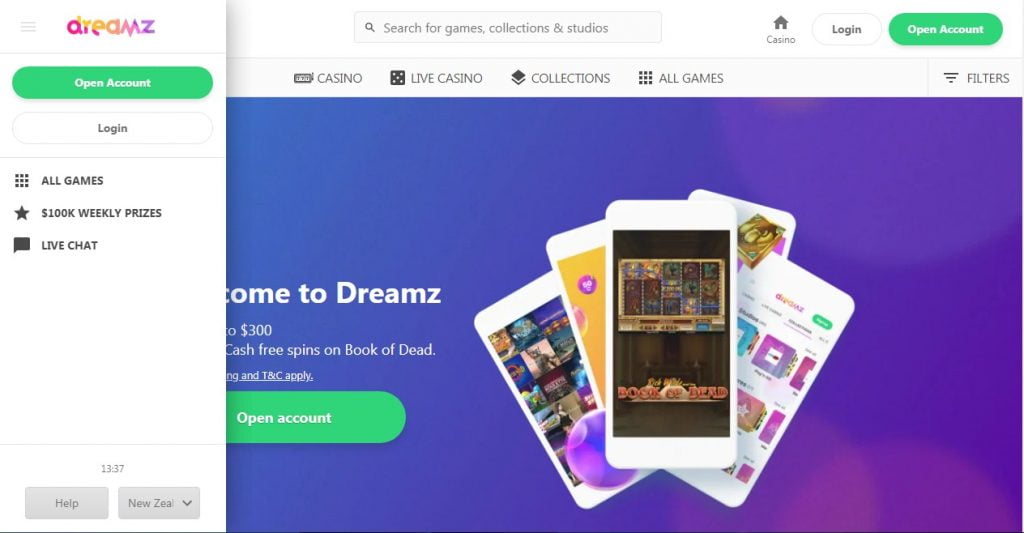Click the Dreamz logo
The height and width of the screenshot is (533, 1024).
tap(110, 26)
